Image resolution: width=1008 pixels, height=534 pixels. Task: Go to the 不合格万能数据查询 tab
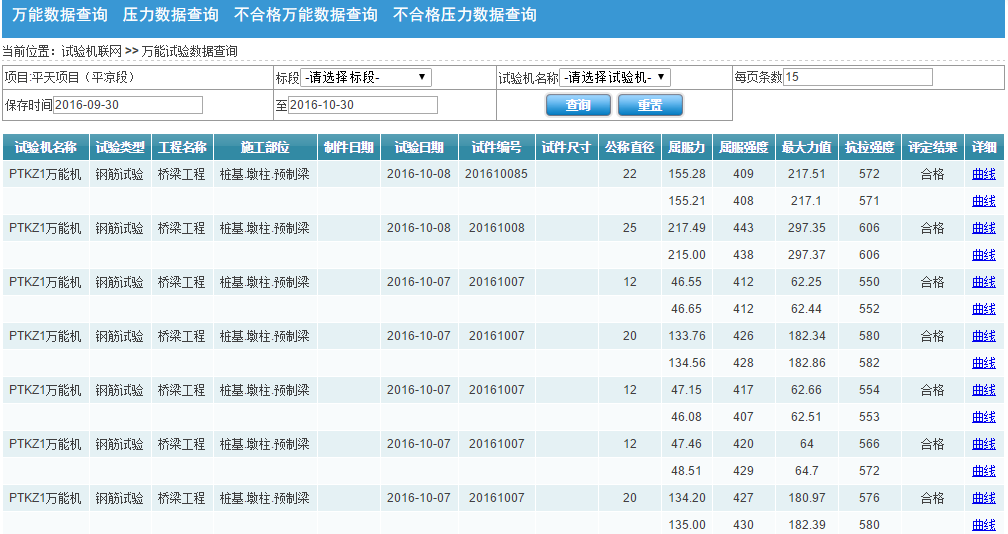click(306, 15)
